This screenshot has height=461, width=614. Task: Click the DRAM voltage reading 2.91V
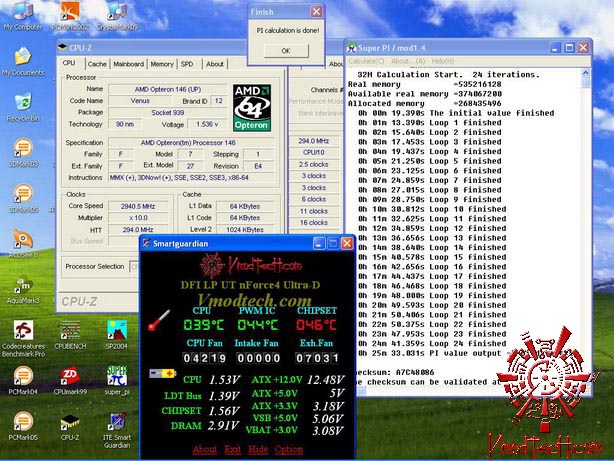point(223,425)
